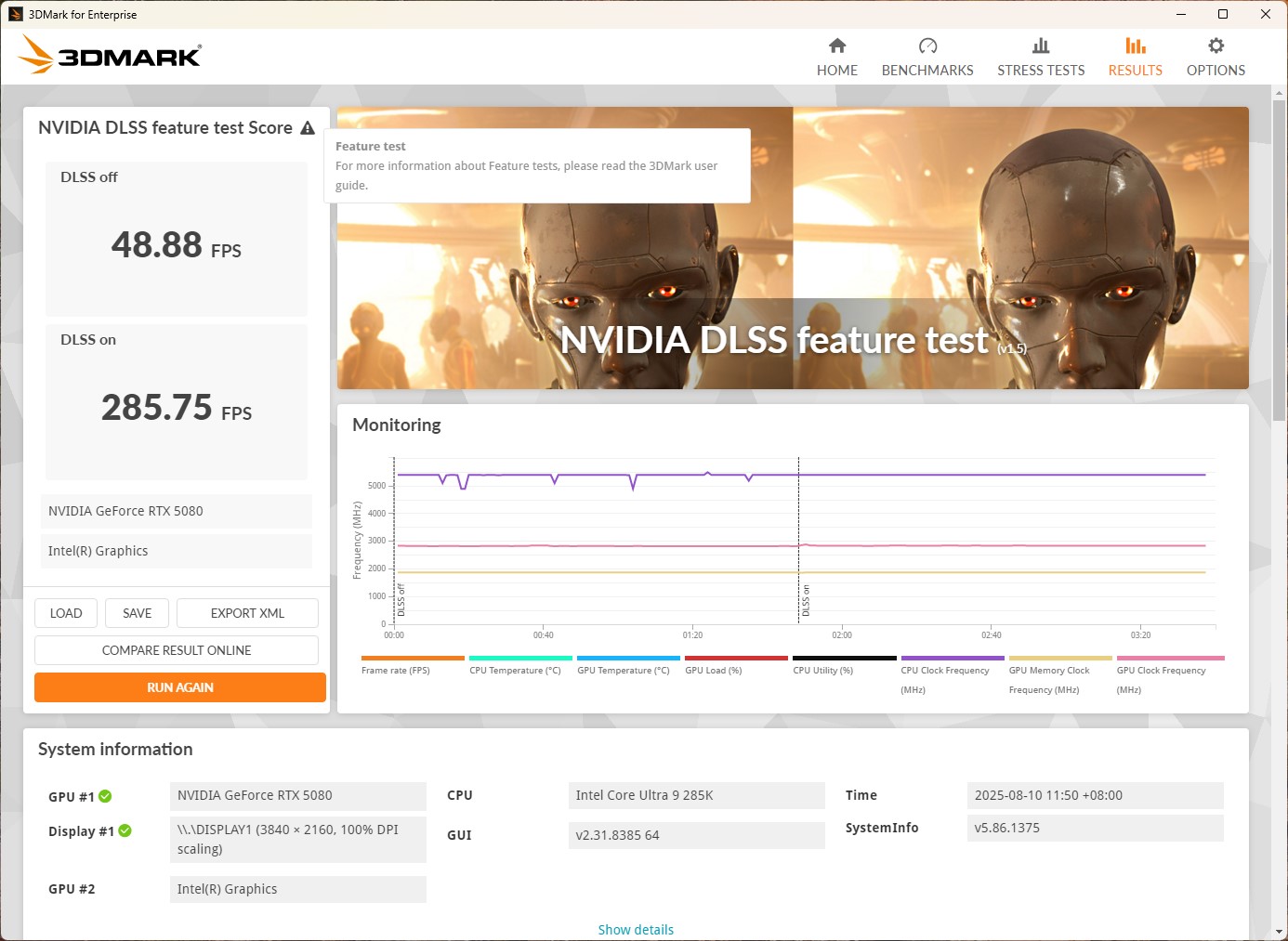Click the DLSS on marker in chart

(805, 601)
